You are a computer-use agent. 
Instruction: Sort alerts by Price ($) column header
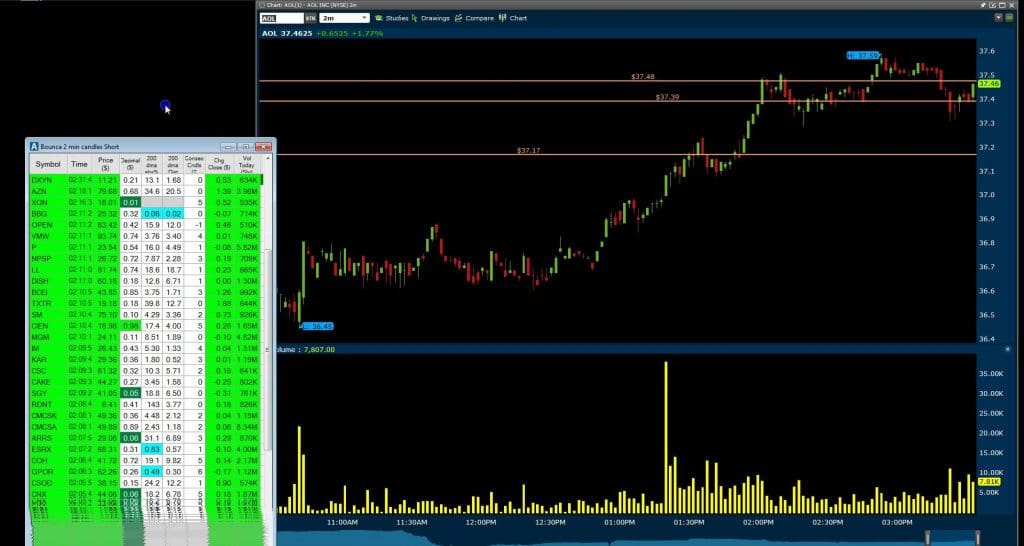(106, 165)
